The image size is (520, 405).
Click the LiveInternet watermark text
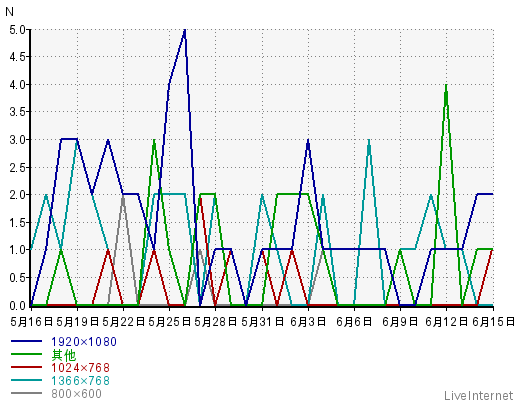[478, 396]
